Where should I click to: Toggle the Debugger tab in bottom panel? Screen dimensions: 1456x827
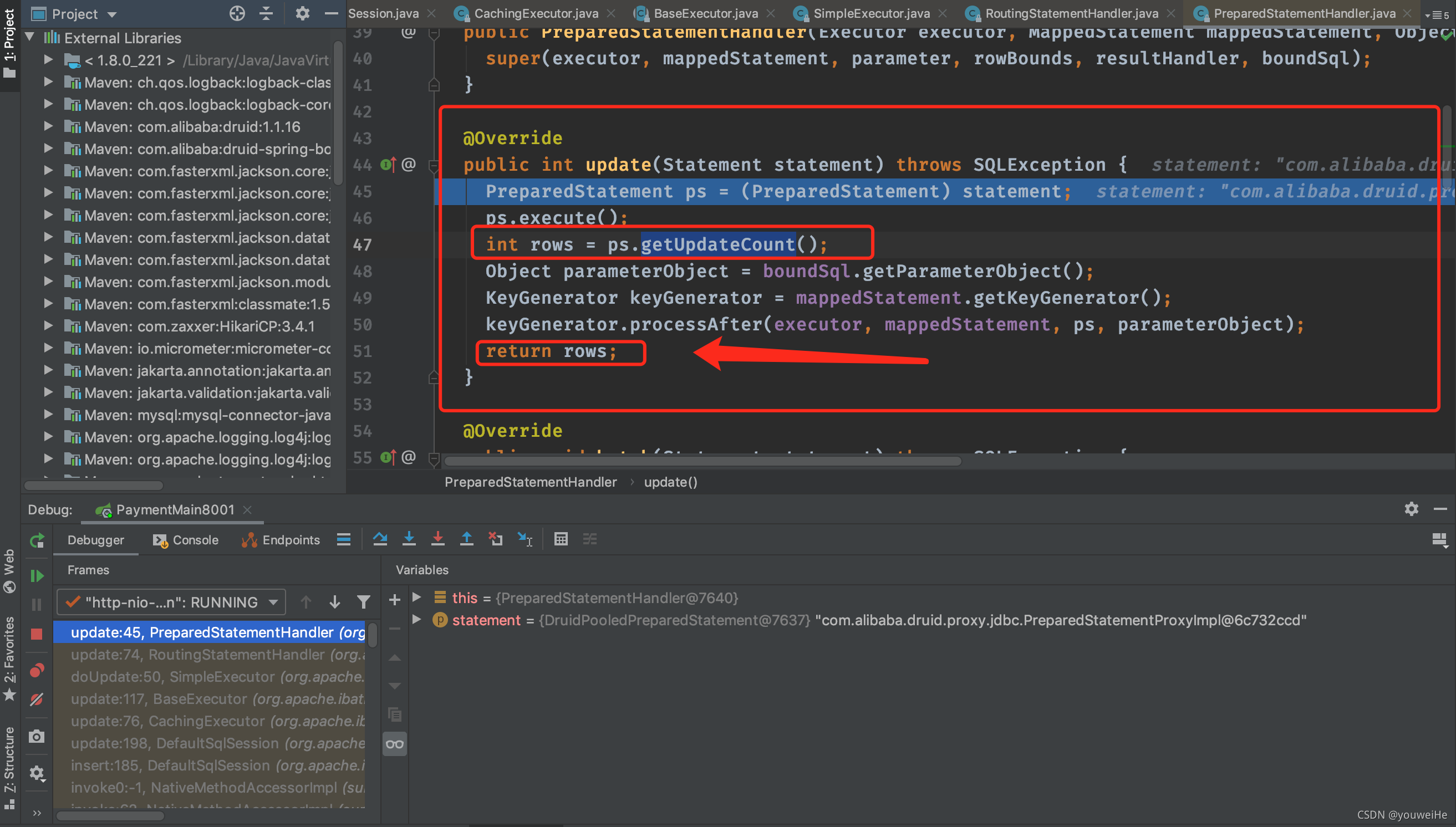[x=97, y=539]
